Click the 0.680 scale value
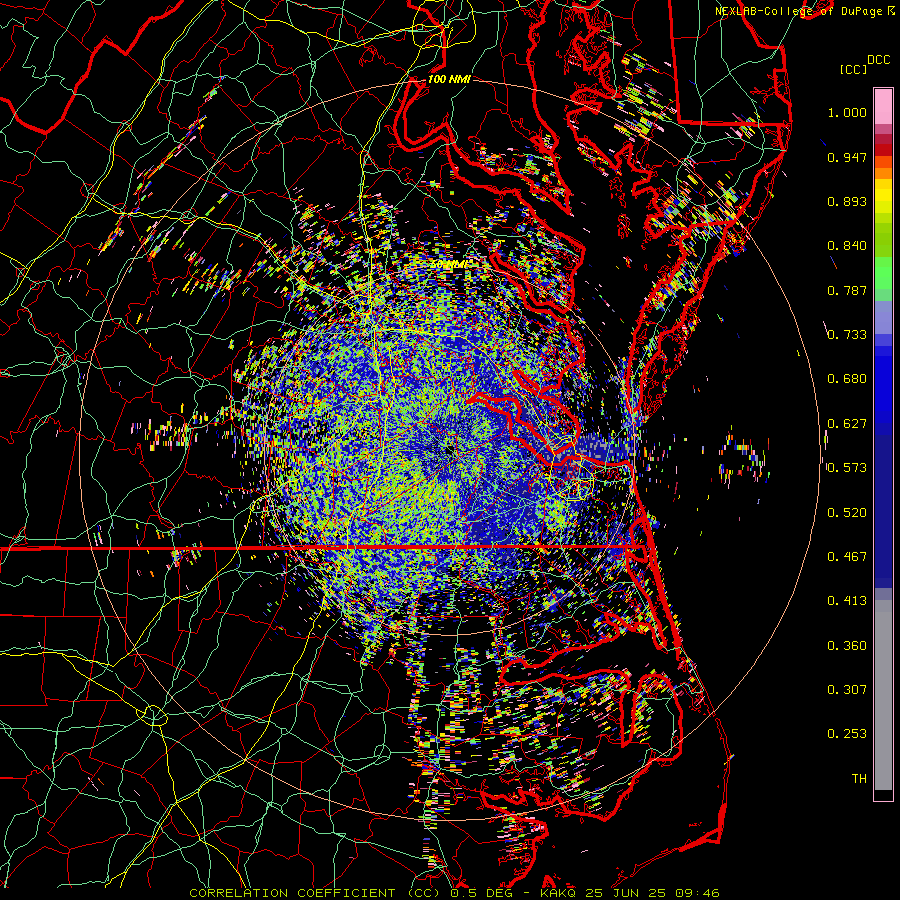Image resolution: width=900 pixels, height=900 pixels. click(847, 379)
